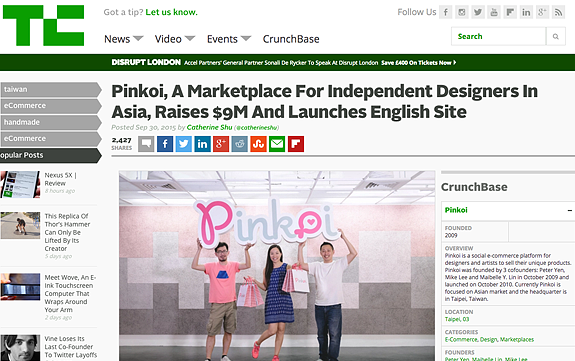Select the taiwan tag
This screenshot has width=575, height=361.
coord(51,90)
